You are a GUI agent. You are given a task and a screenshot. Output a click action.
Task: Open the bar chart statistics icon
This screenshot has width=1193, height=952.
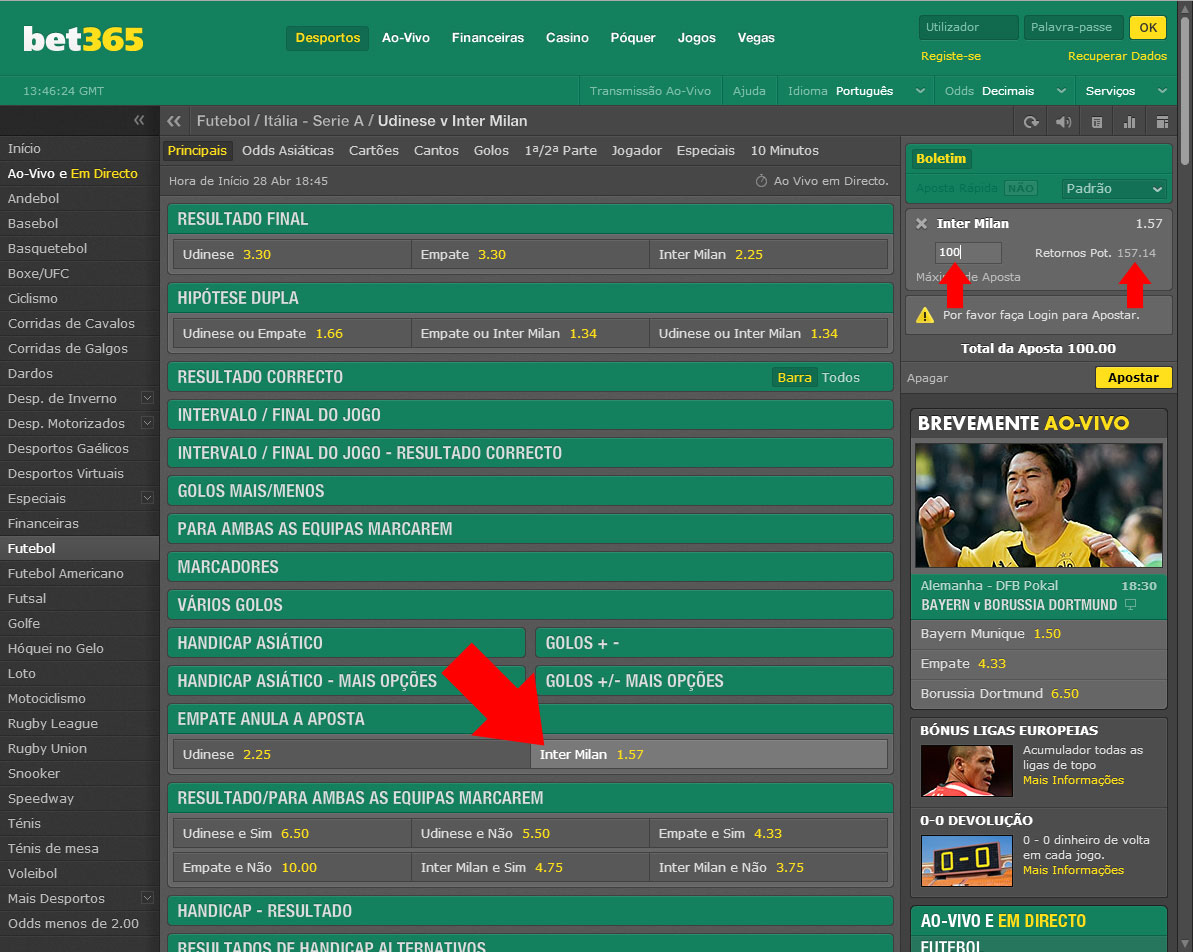click(x=1130, y=122)
